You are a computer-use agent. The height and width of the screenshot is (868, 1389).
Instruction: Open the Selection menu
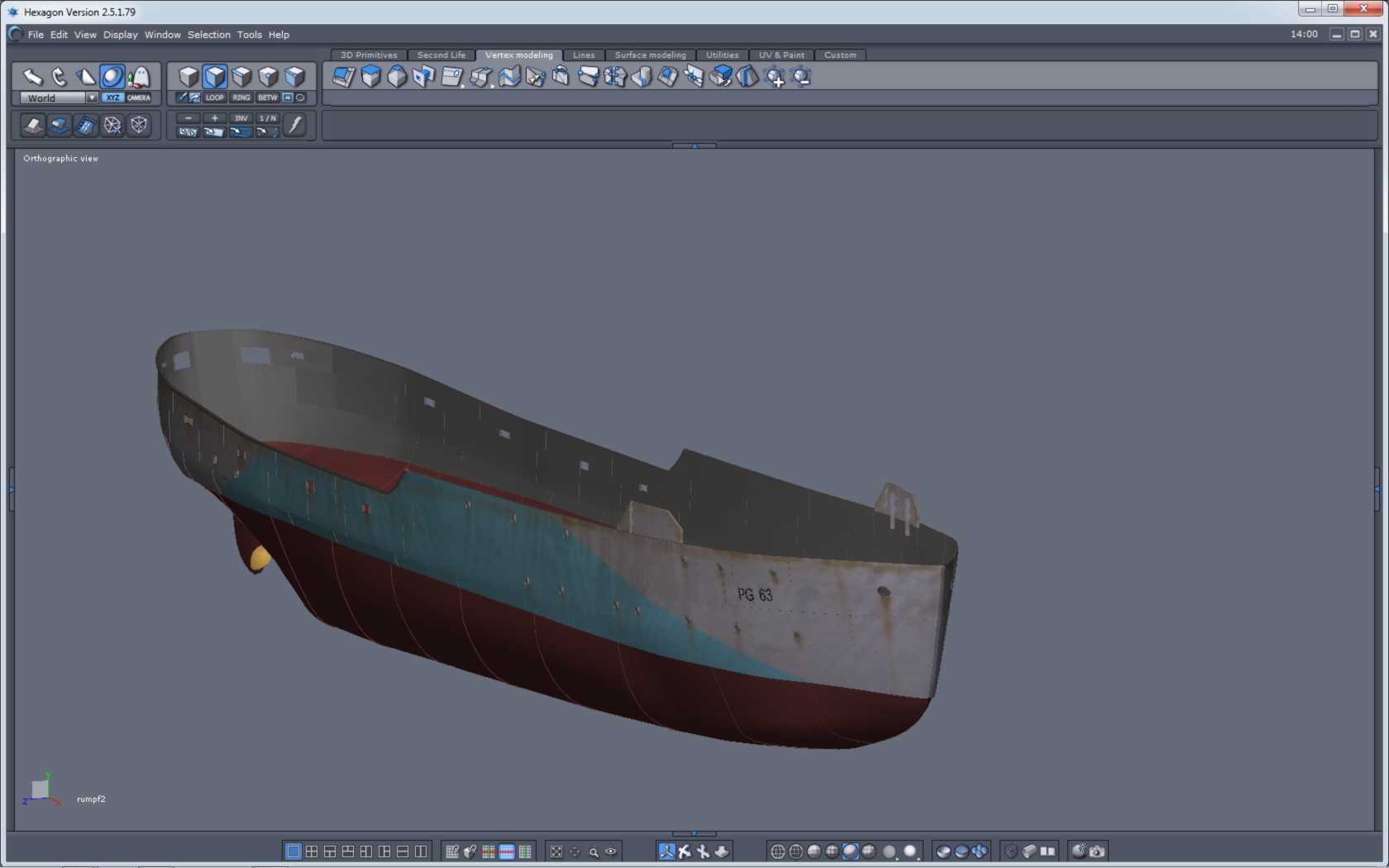208,35
